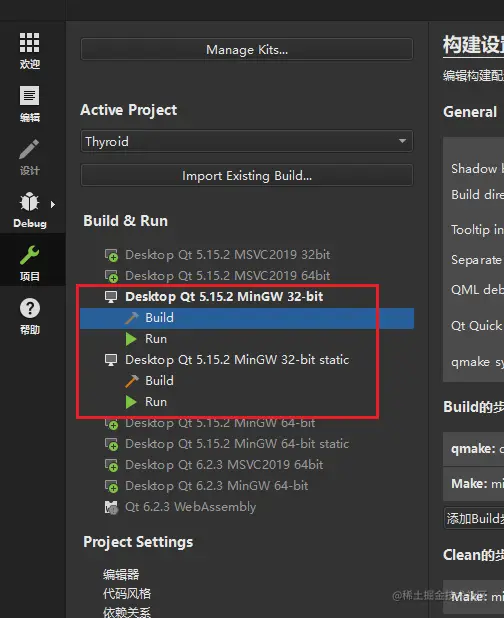Select the Debug mode bug icon

point(30,202)
